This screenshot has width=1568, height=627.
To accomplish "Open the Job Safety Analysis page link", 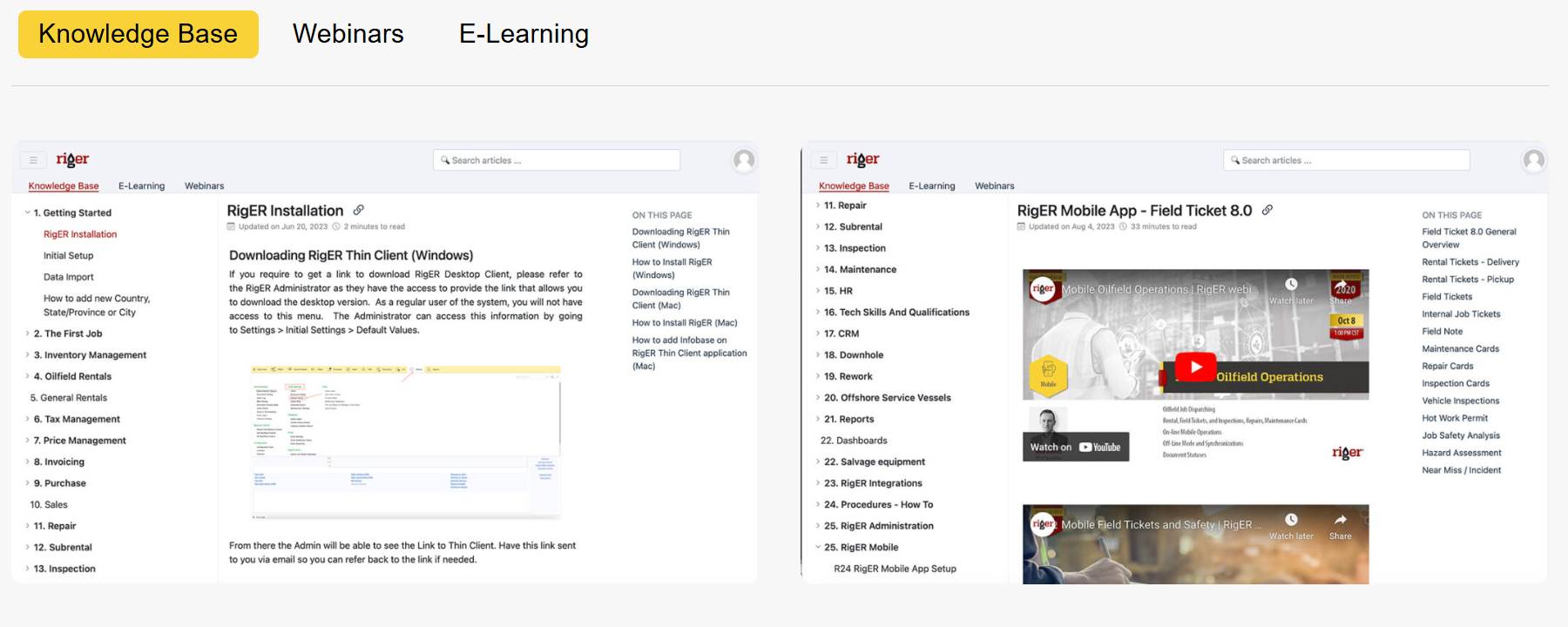I will click(x=1460, y=435).
